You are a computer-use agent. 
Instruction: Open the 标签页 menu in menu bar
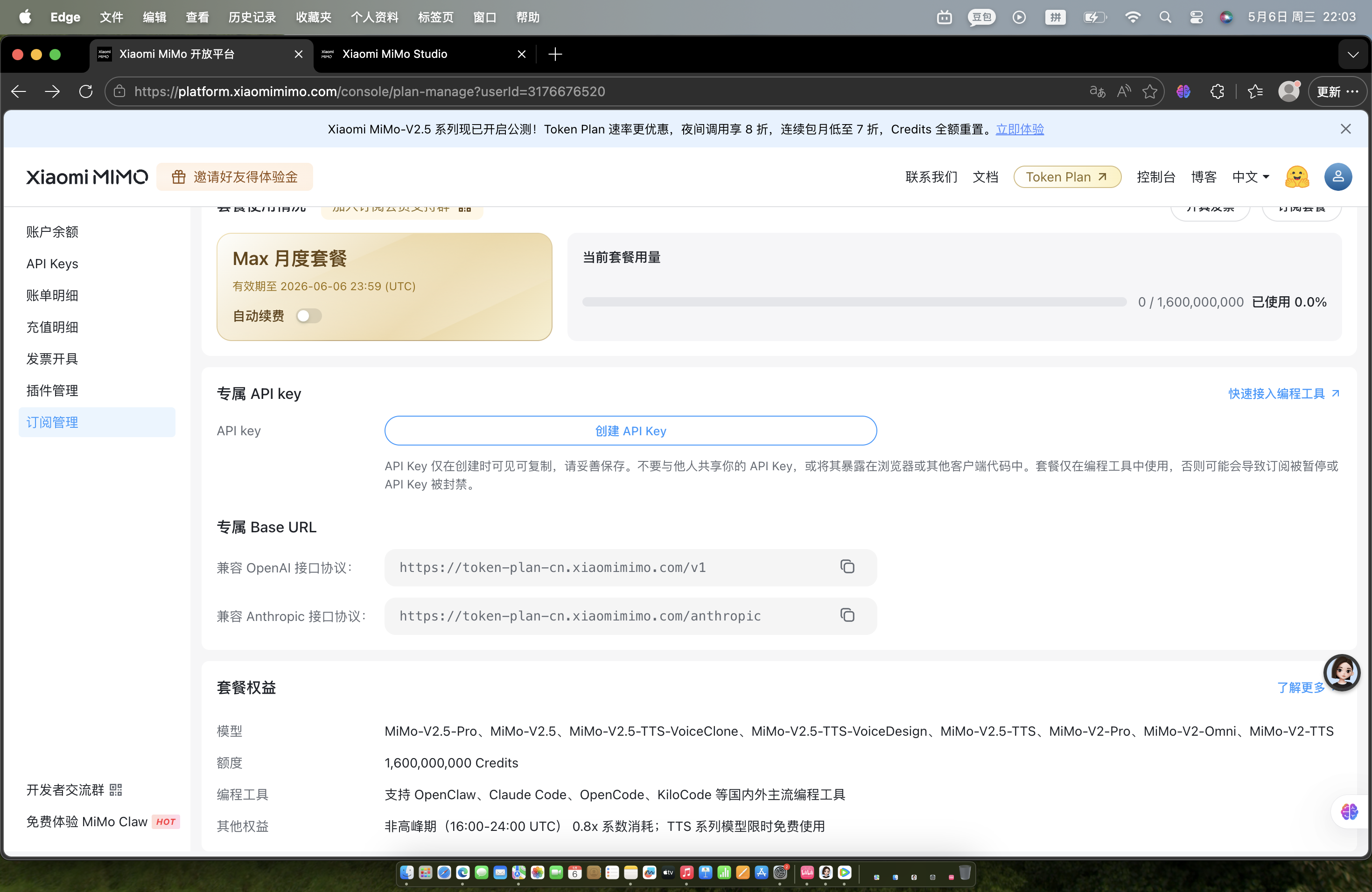(435, 17)
